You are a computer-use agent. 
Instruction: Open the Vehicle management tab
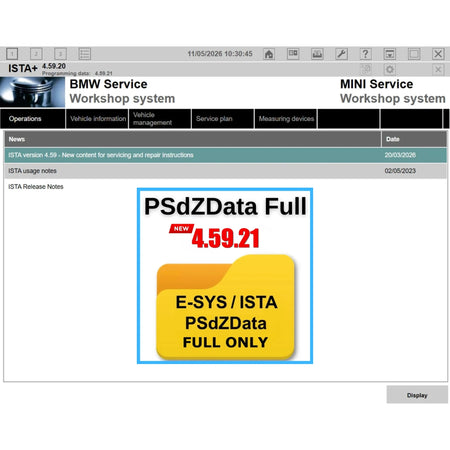(160, 119)
